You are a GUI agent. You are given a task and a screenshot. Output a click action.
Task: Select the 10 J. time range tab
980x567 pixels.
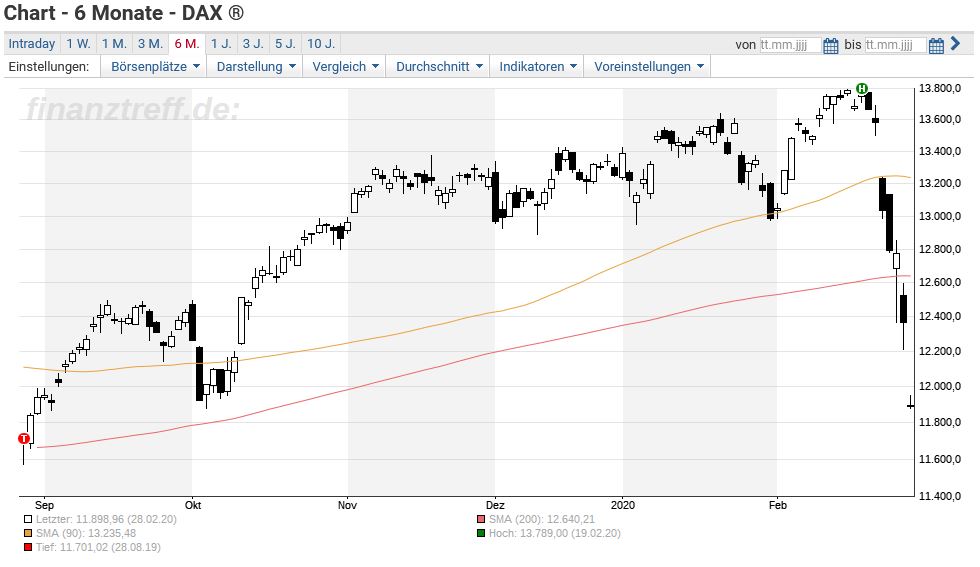[x=321, y=44]
